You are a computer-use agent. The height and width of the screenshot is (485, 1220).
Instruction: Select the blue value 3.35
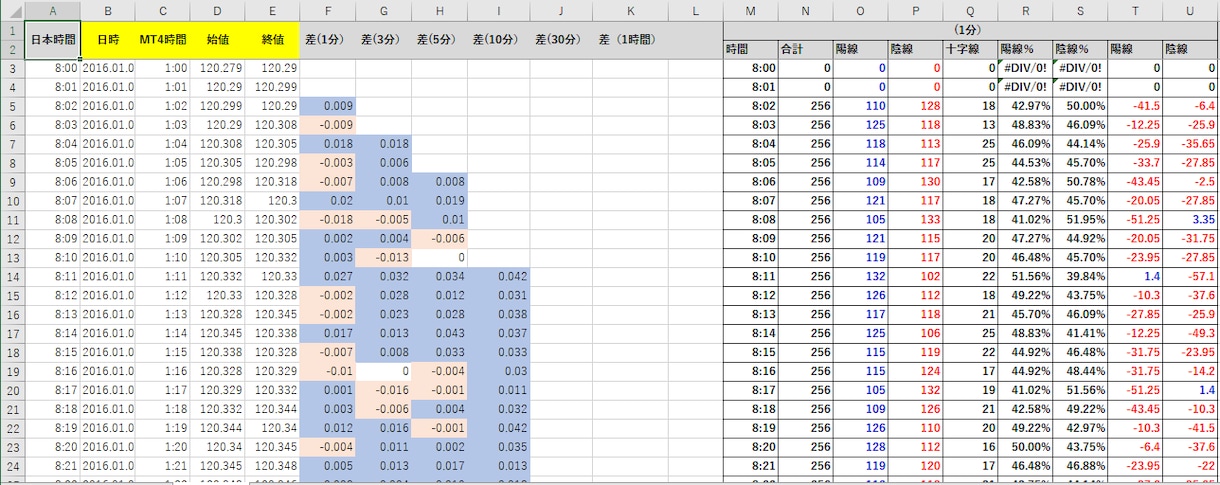[x=1190, y=220]
